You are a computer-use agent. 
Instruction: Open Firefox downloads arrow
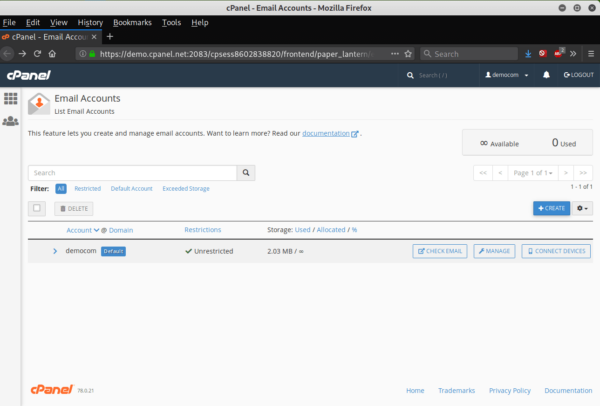(528, 54)
